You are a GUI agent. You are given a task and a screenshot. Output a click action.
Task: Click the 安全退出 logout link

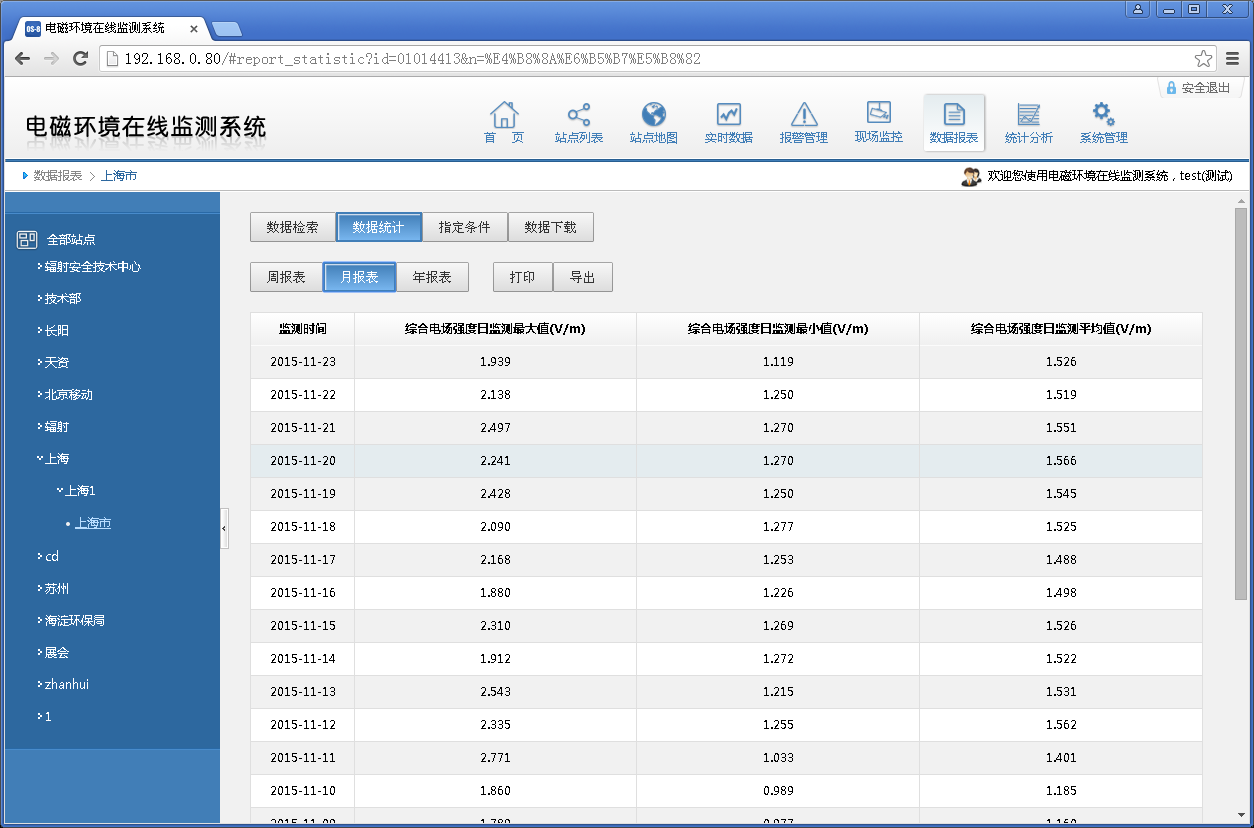coord(1205,88)
